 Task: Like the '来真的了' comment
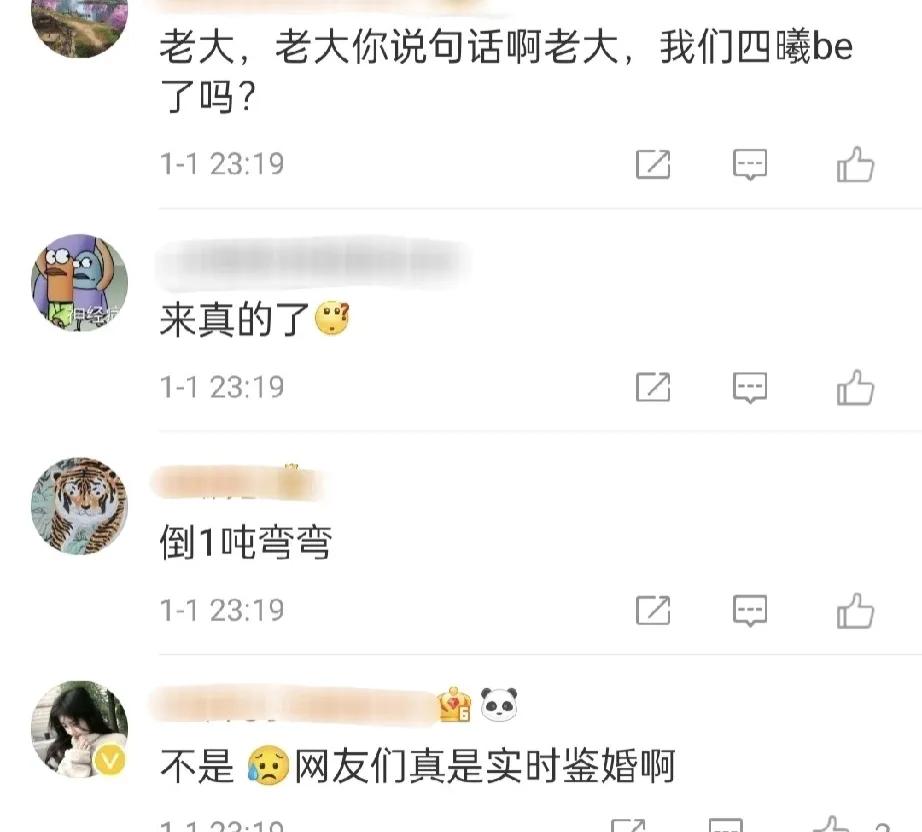coord(856,387)
